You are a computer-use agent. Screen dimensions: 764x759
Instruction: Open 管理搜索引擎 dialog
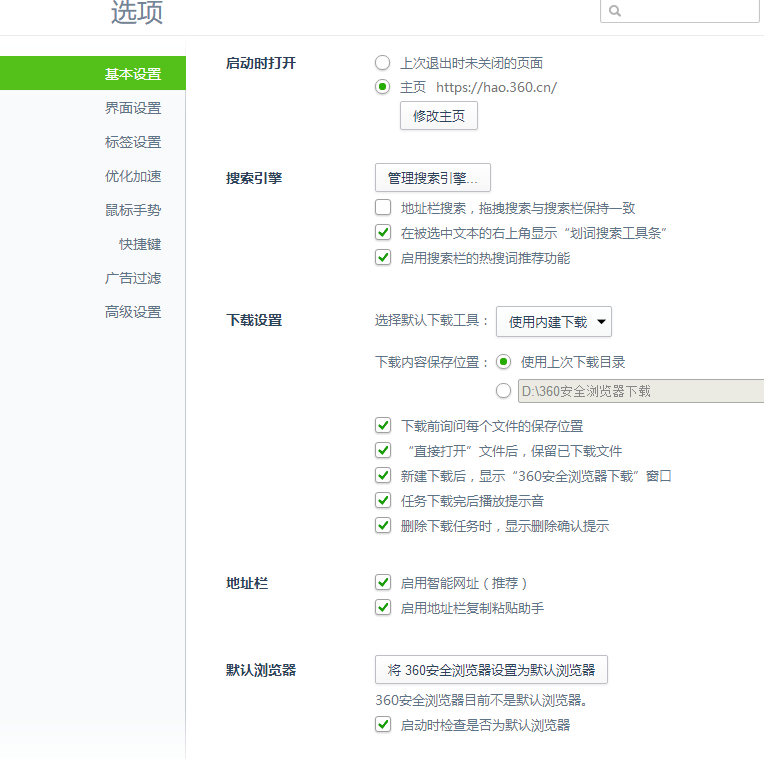pos(433,178)
